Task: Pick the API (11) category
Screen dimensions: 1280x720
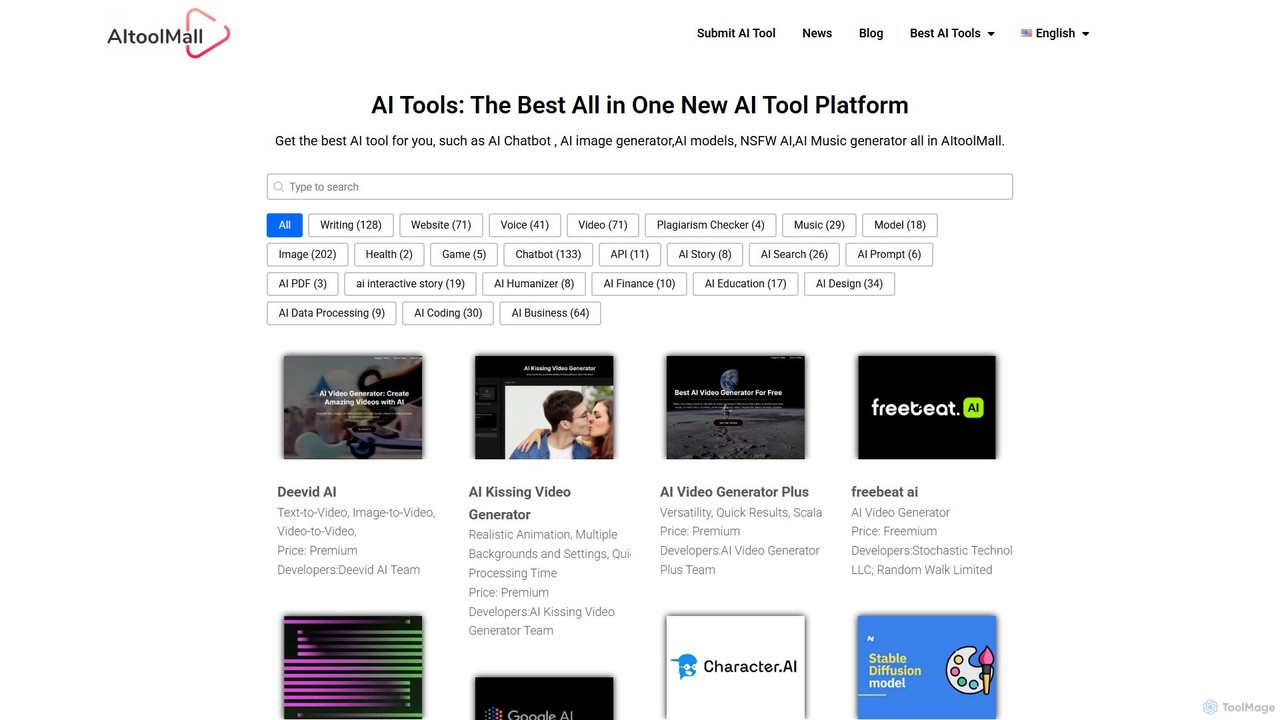Action: pyautogui.click(x=630, y=254)
